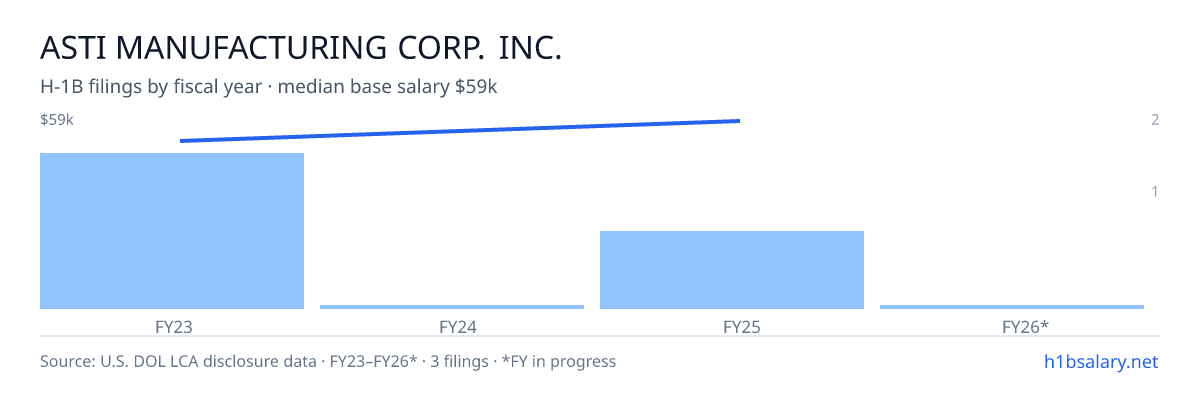Viewport: 1200px width, 400px height.
Task: Click the ASTI MANUFACTURING CORP. INC. title
Action: point(301,48)
